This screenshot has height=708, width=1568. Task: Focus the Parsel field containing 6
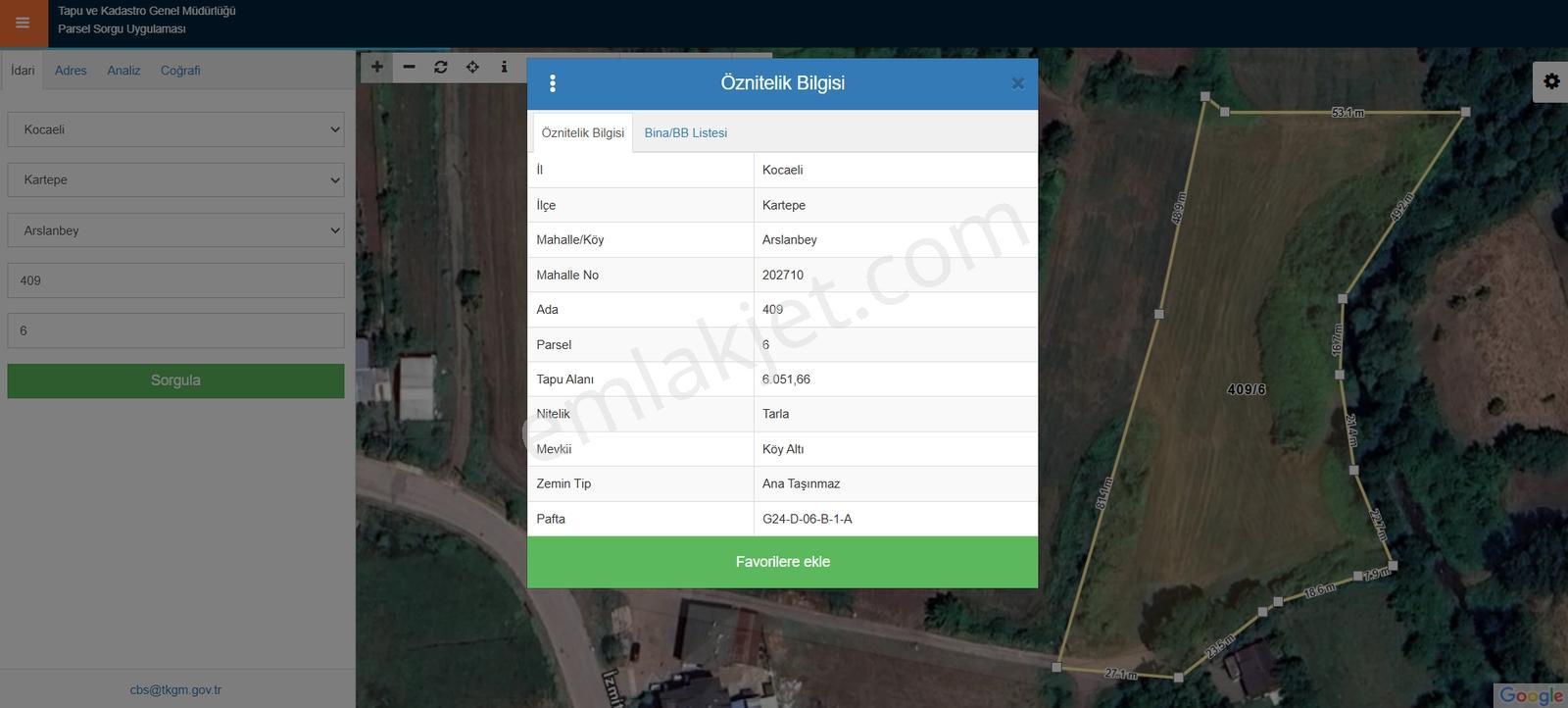click(x=175, y=330)
